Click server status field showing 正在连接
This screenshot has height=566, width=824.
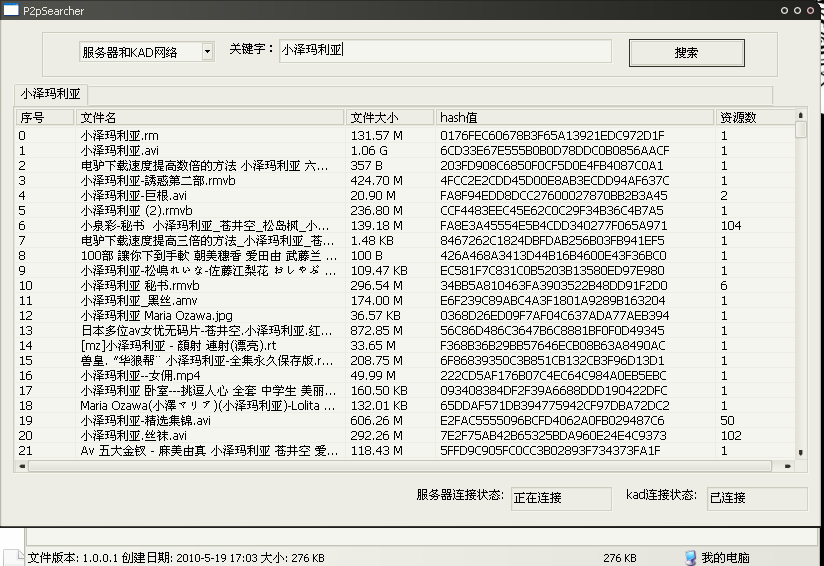tap(561, 498)
